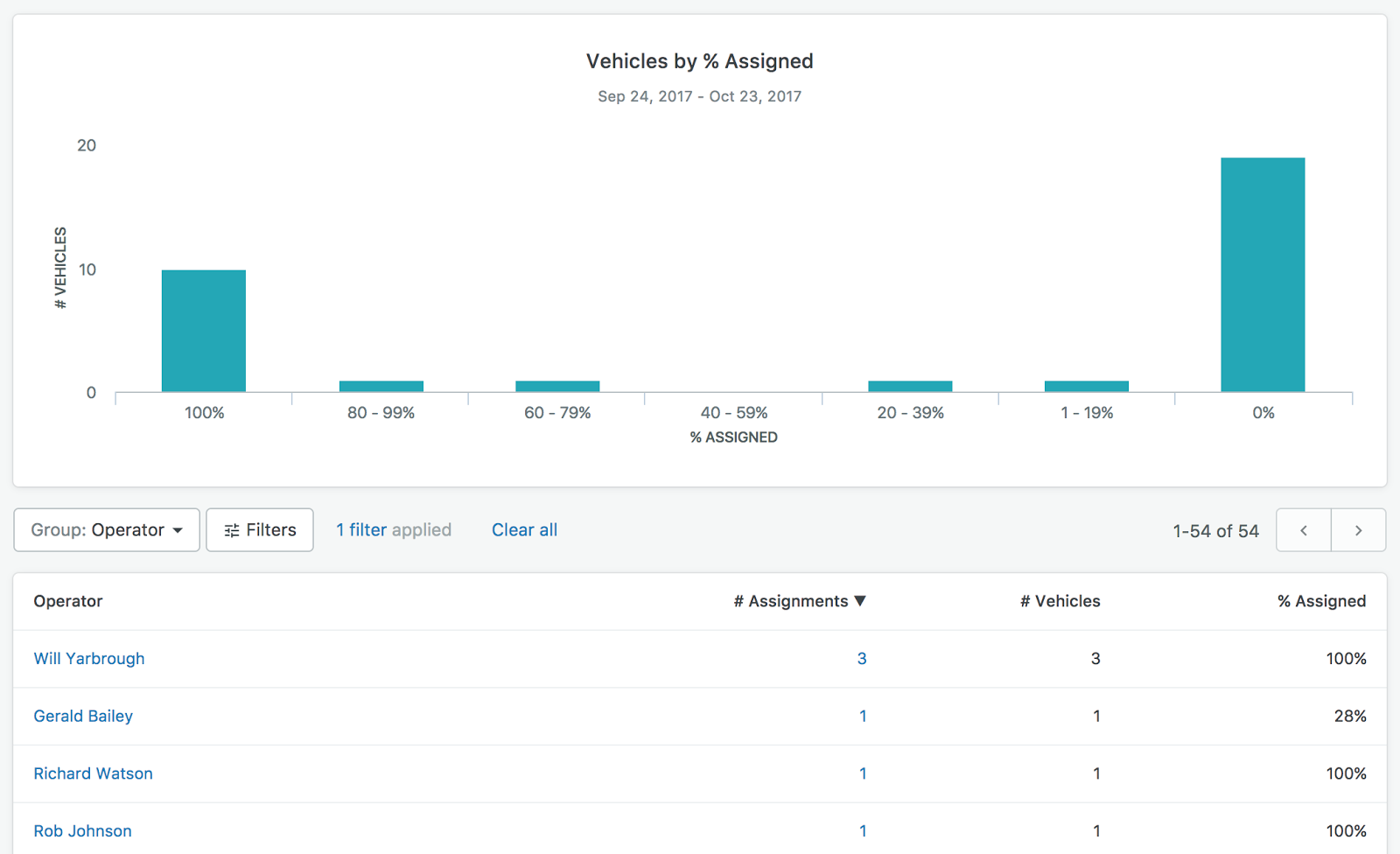This screenshot has height=854, width=1400.
Task: Go to the previous page of results
Action: [x=1304, y=530]
